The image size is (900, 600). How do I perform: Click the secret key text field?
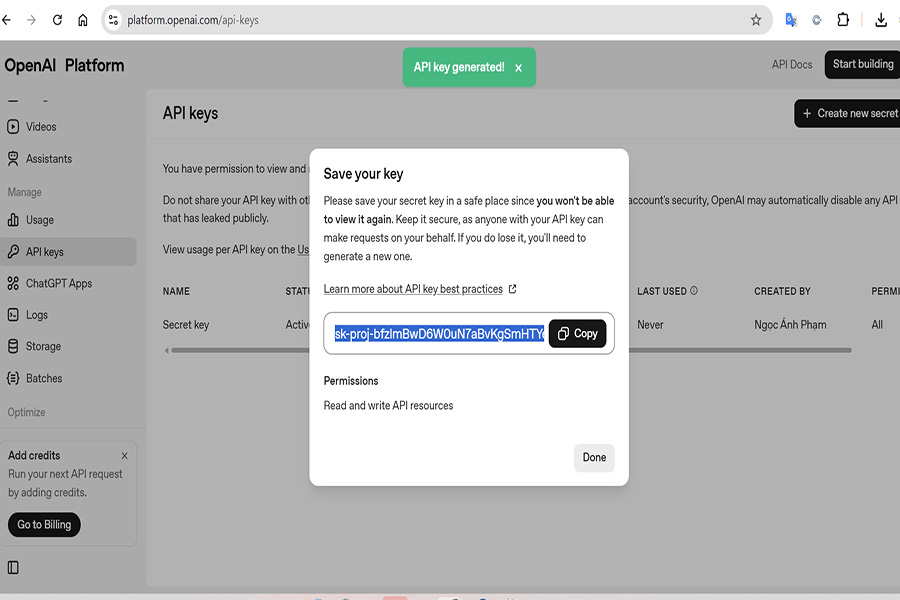click(x=439, y=334)
